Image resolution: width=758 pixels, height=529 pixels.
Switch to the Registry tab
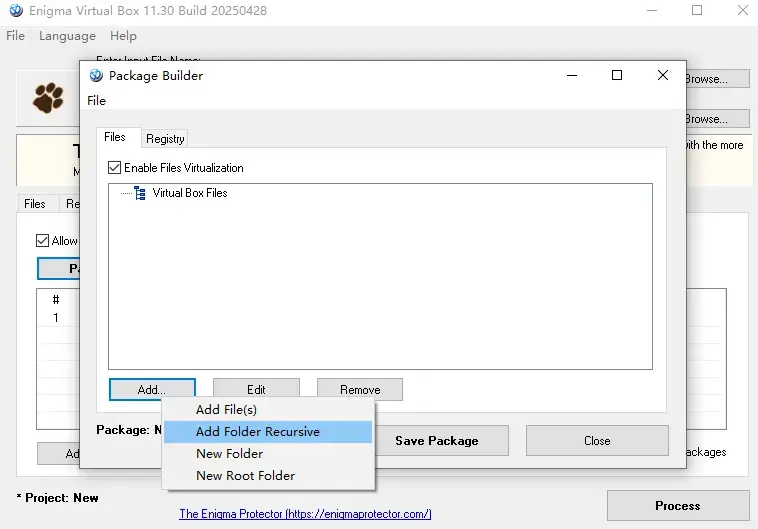click(x=165, y=139)
